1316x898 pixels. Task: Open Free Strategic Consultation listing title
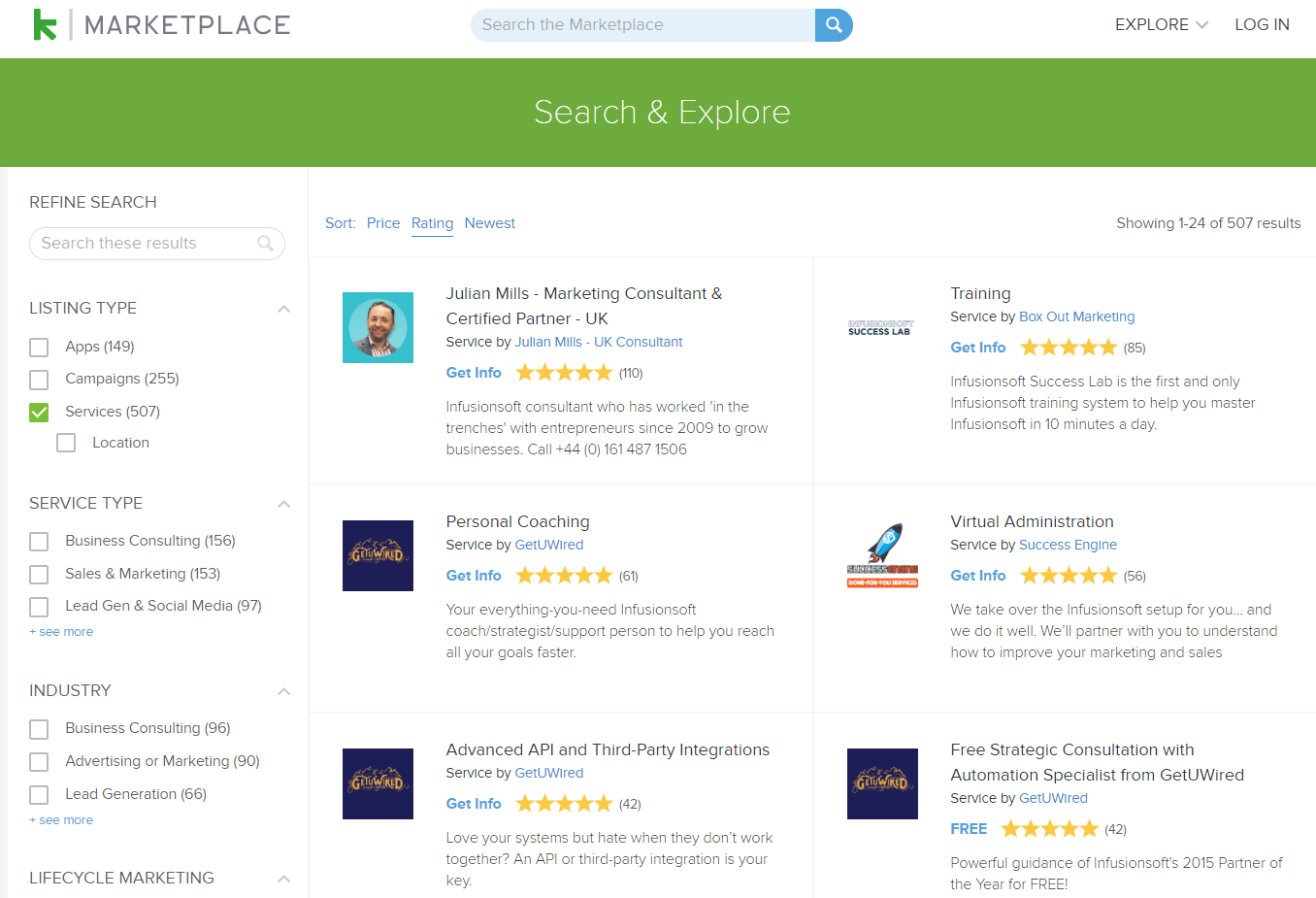1097,762
